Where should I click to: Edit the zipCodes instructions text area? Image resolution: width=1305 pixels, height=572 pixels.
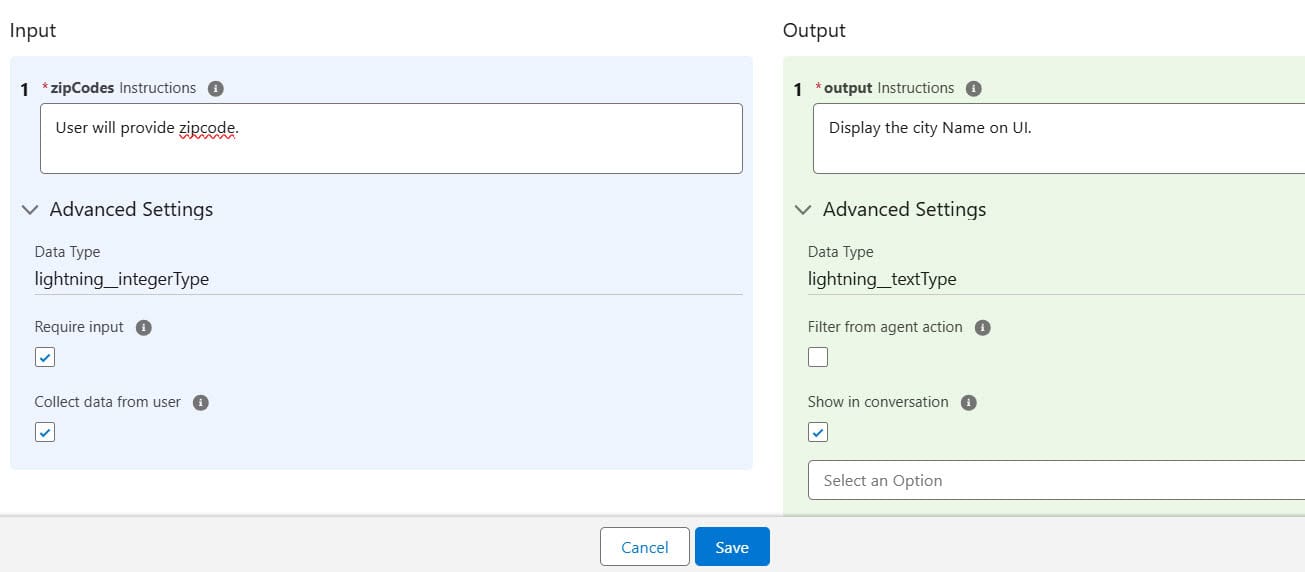click(391, 138)
